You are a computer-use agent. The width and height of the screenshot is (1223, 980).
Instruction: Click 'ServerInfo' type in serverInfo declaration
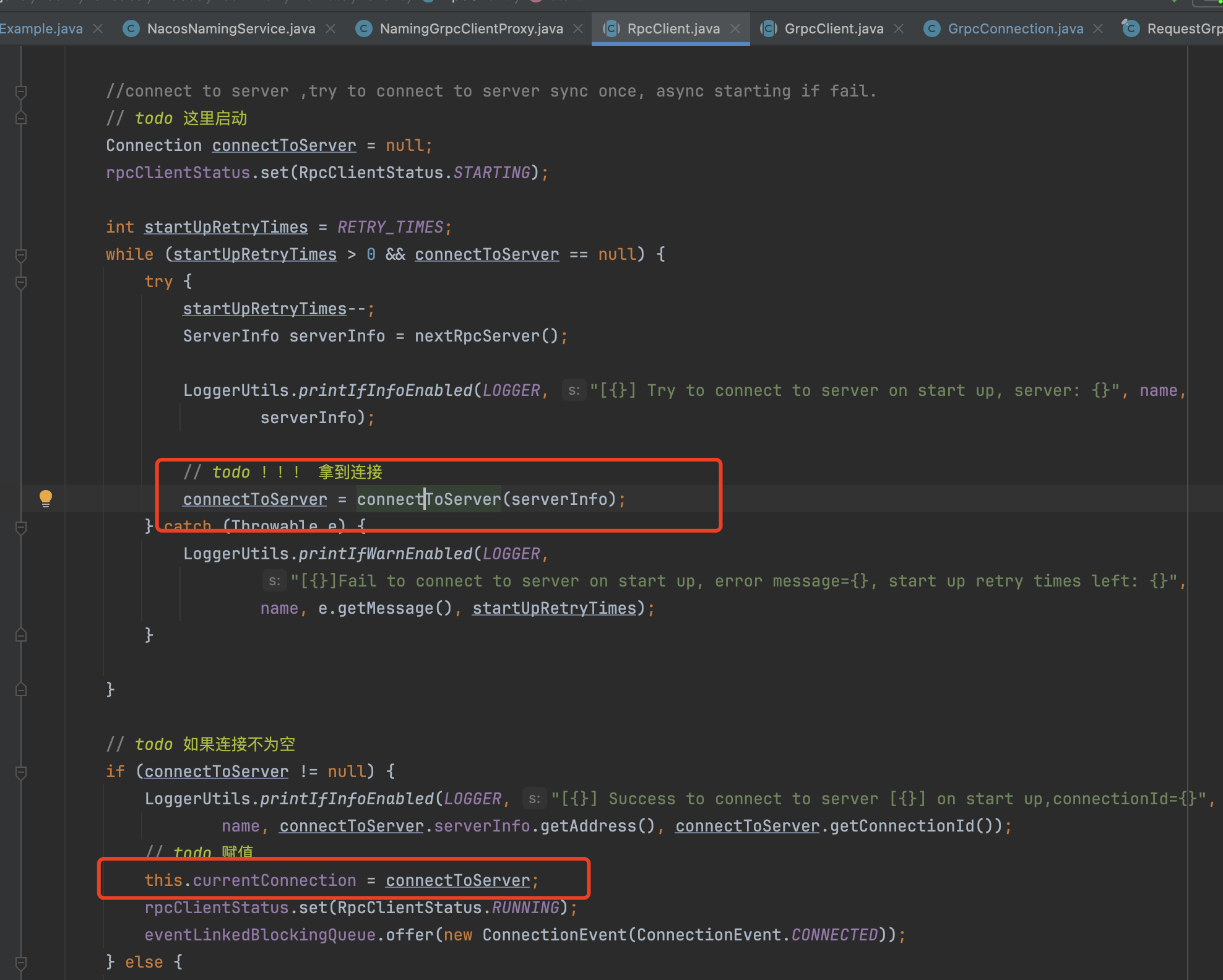[231, 336]
